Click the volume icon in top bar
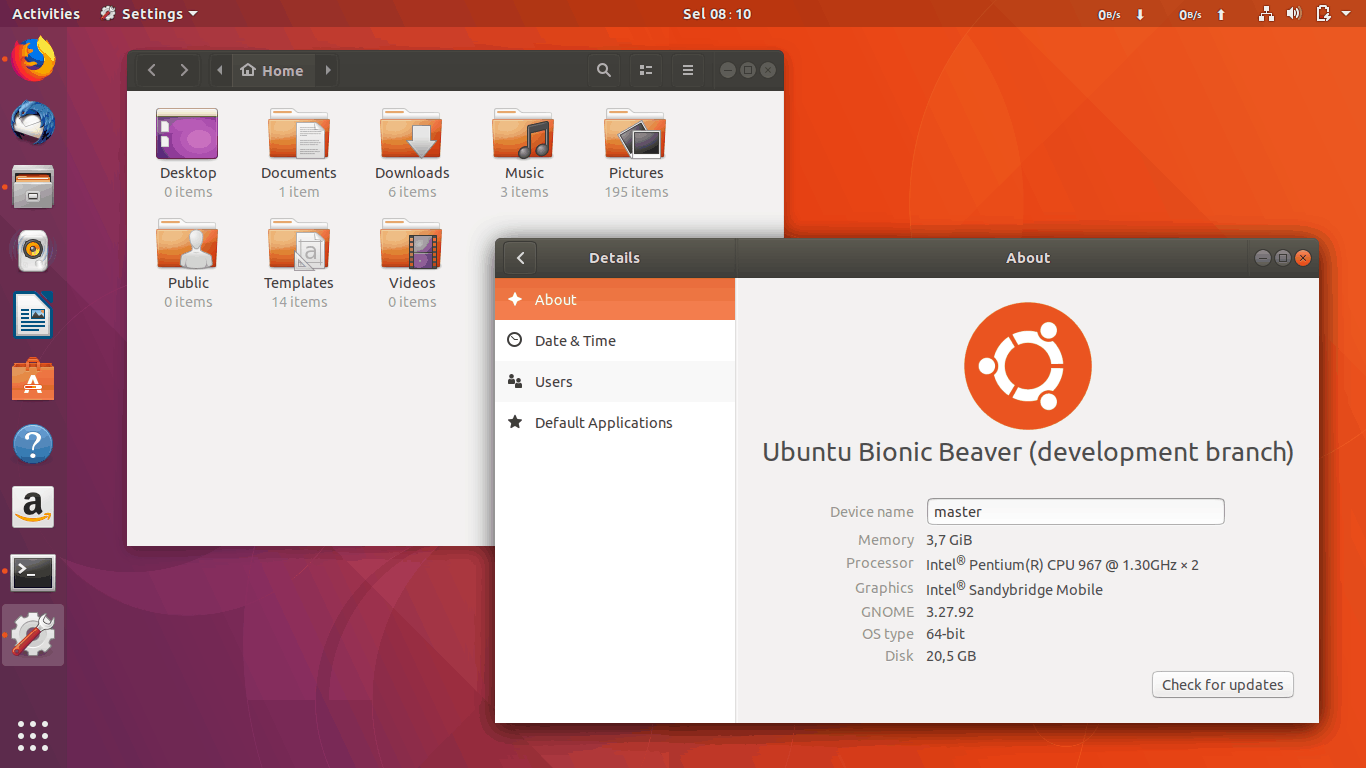Image resolution: width=1366 pixels, height=768 pixels. pos(1294,13)
